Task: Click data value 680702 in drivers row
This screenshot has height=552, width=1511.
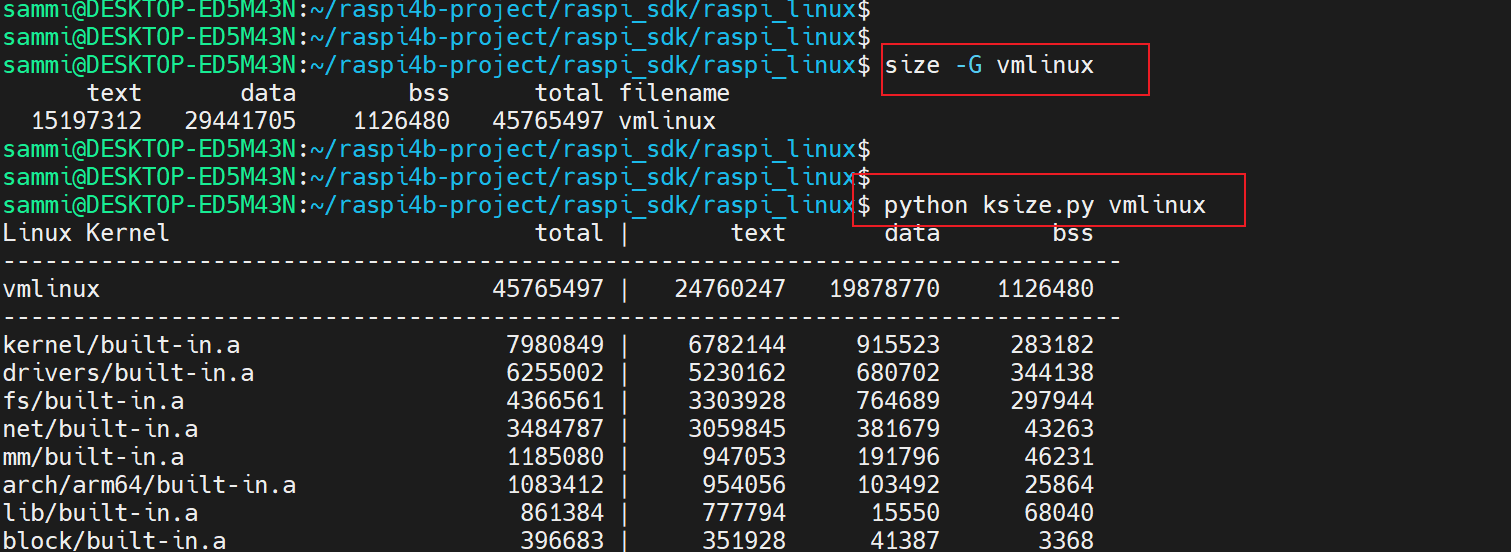Action: (898, 374)
